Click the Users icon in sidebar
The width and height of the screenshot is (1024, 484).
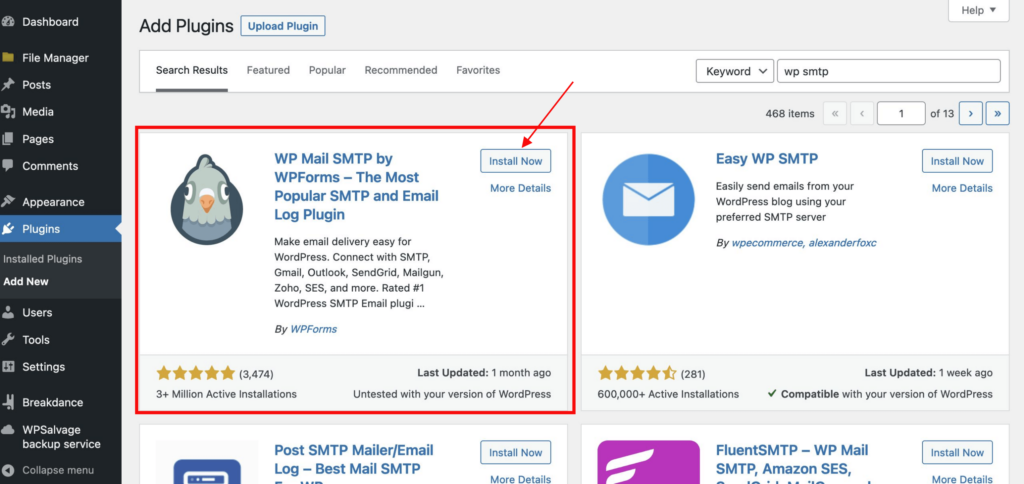pyautogui.click(x=9, y=313)
